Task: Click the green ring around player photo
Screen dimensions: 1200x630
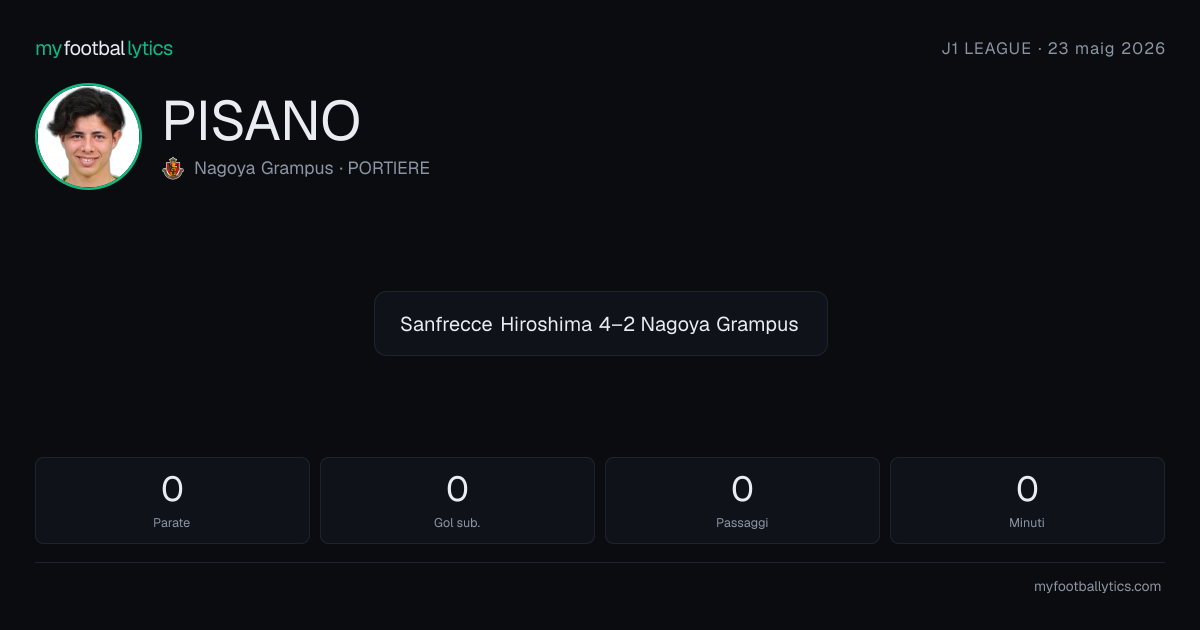Action: pyautogui.click(x=88, y=86)
